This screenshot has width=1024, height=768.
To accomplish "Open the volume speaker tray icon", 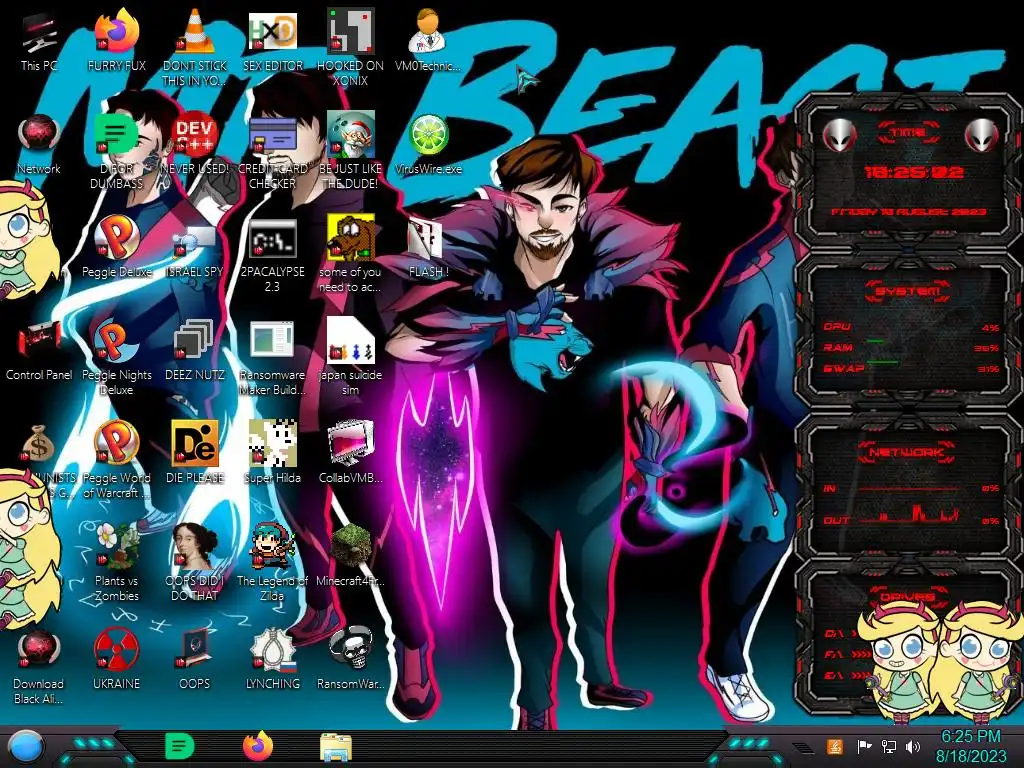I will pos(913,747).
